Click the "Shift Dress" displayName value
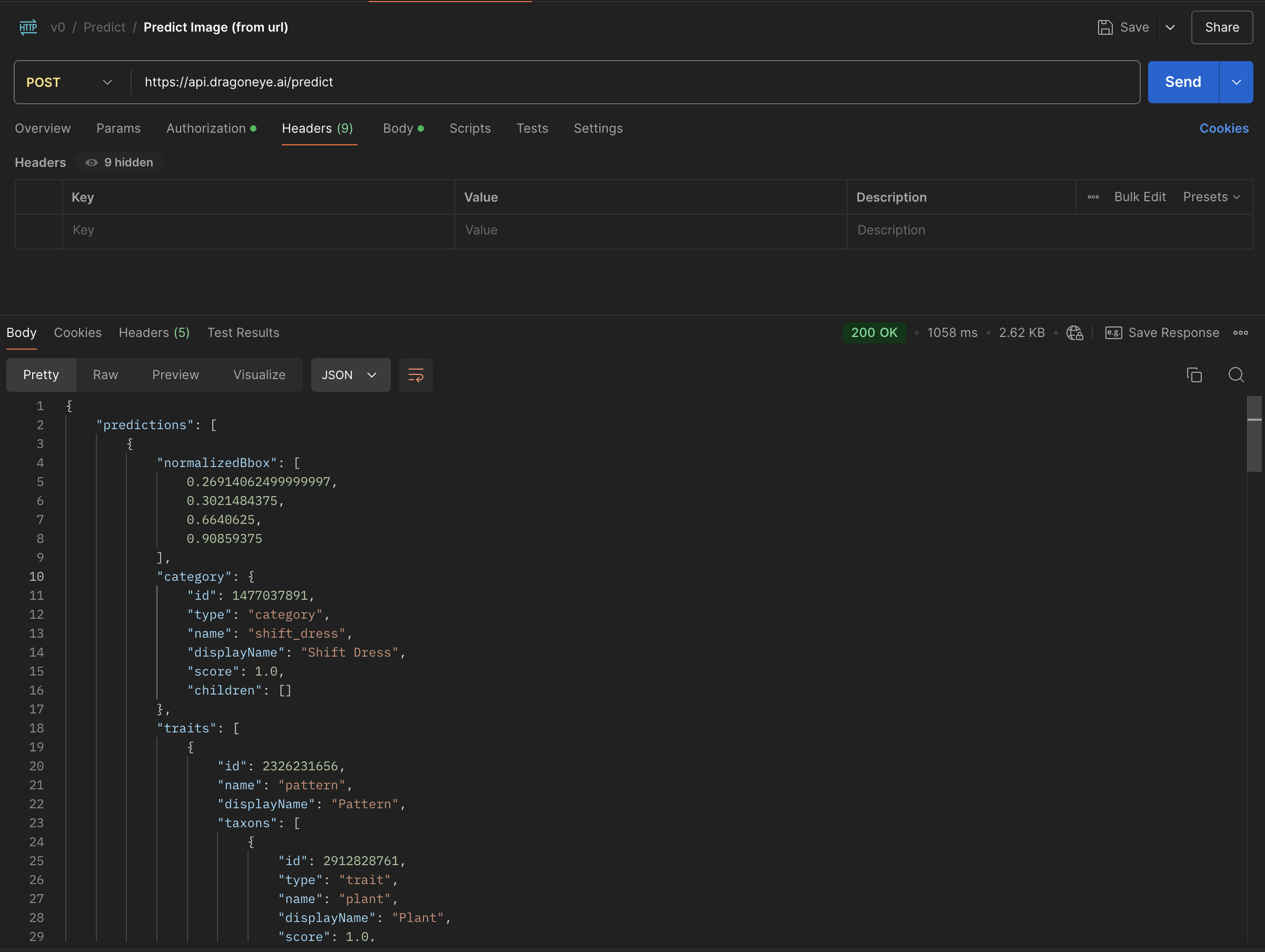Viewport: 1265px width, 952px height. click(349, 652)
